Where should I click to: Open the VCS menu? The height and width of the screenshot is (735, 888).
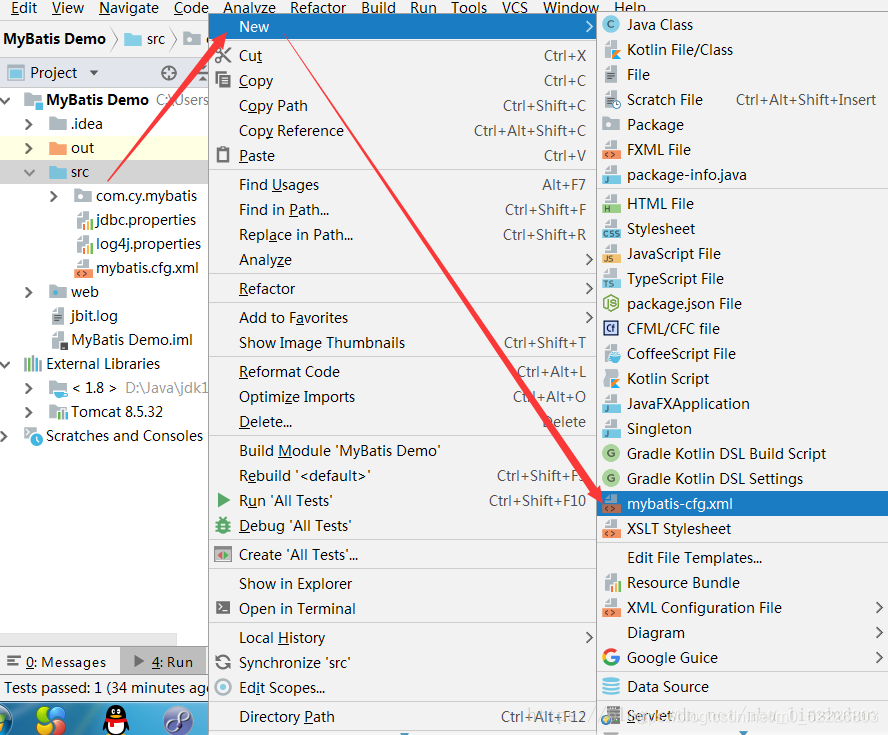point(514,8)
